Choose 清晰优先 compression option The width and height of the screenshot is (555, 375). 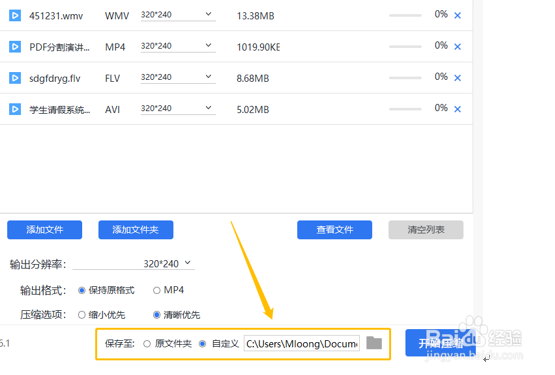click(176, 315)
